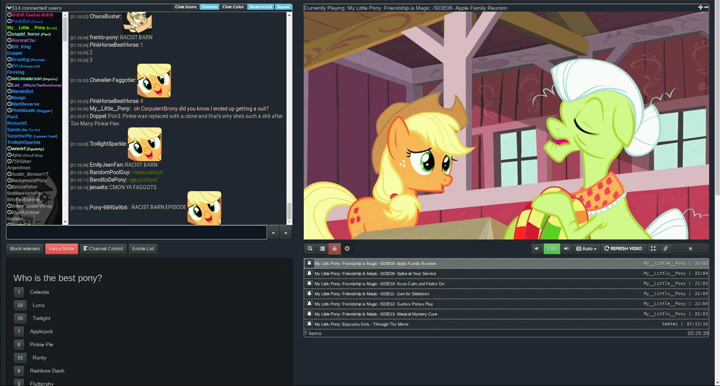
Task: Click user TrollightSparkle in the user list
Action: pos(23,142)
